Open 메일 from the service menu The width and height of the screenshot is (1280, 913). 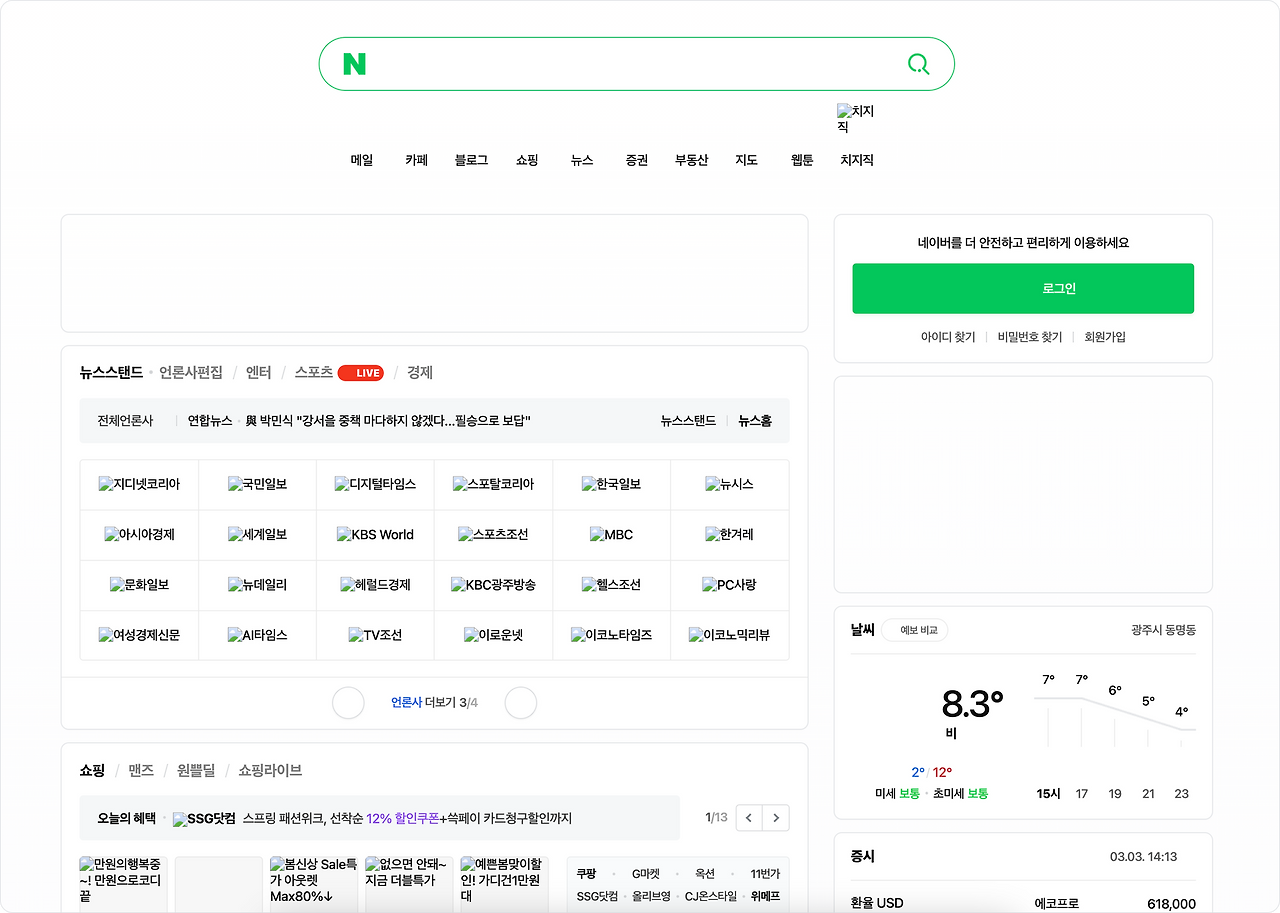362,160
